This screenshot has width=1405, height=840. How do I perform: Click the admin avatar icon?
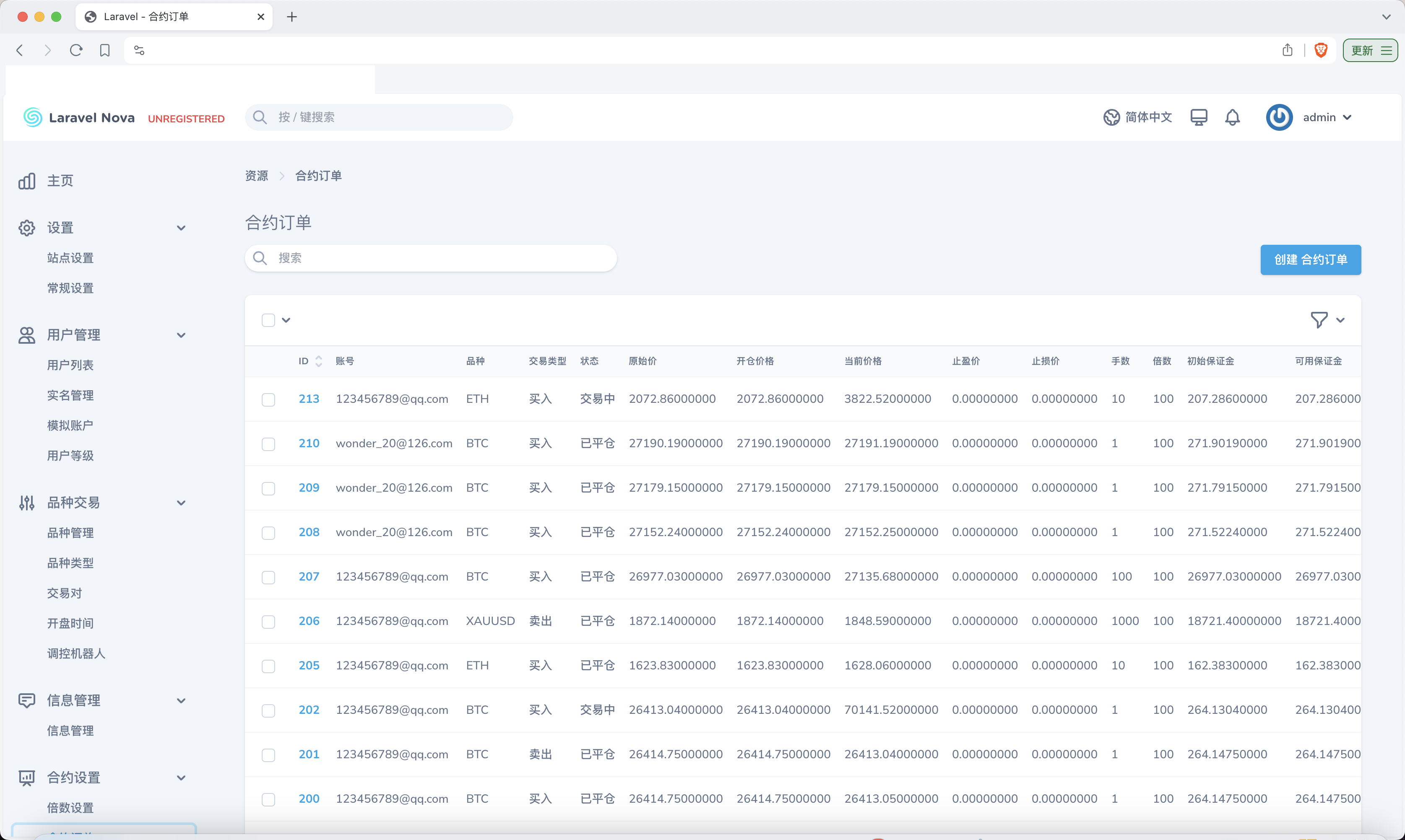[x=1279, y=117]
